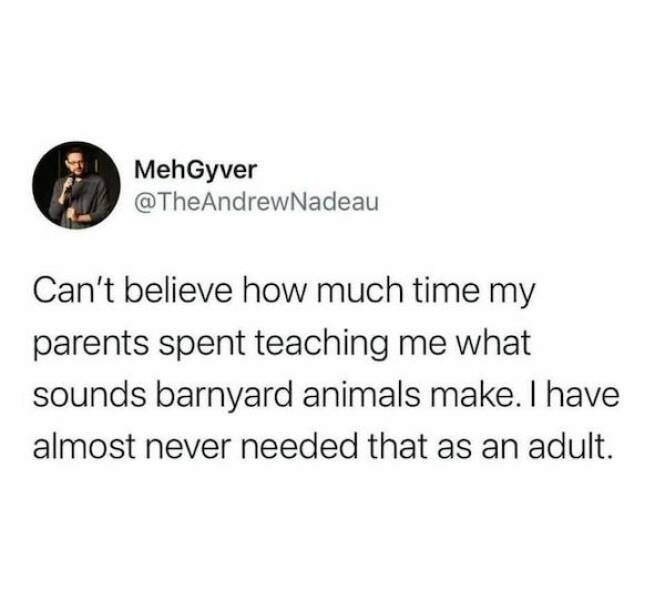Click the word "never" in the last line
The height and width of the screenshot is (600, 665).
189,449
